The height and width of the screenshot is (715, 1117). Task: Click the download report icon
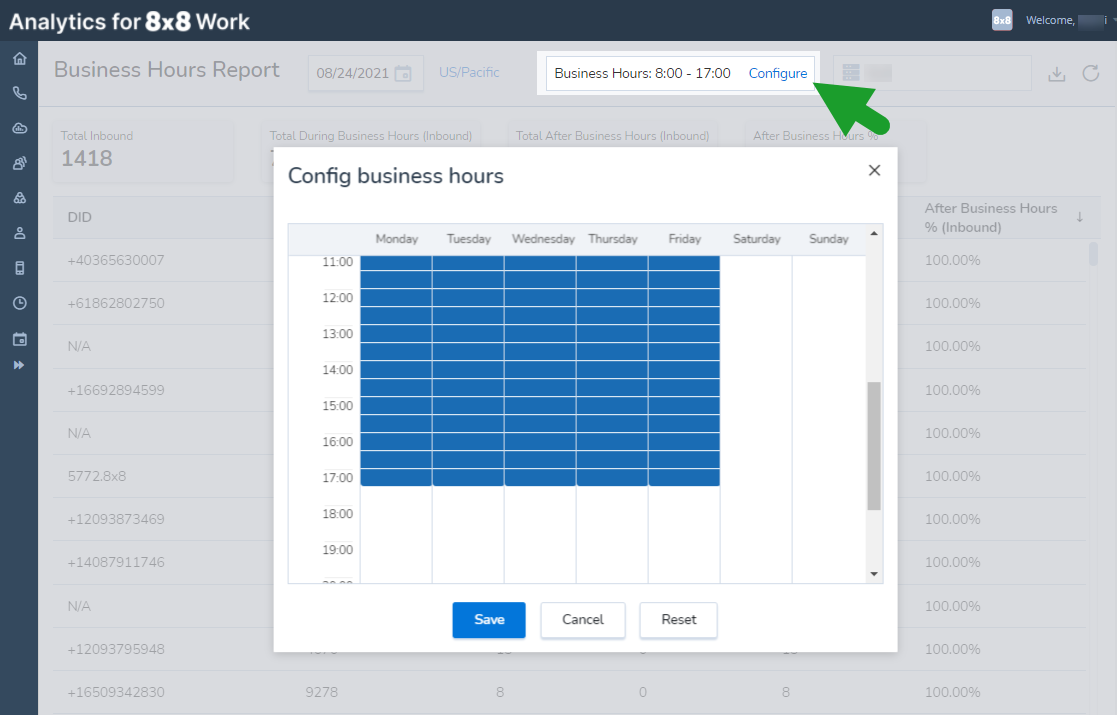click(x=1057, y=72)
